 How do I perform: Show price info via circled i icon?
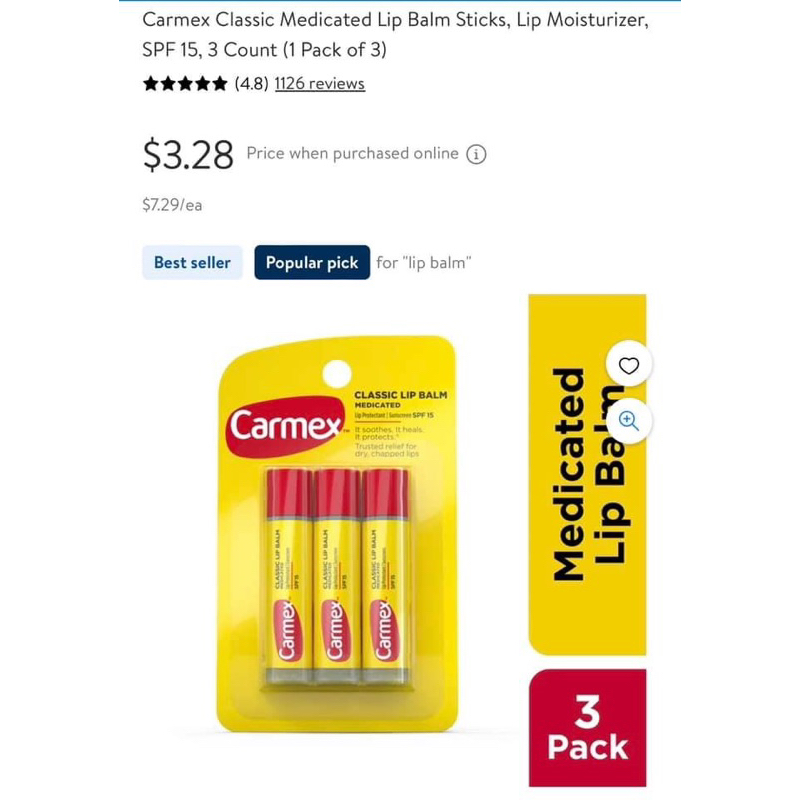pyautogui.click(x=476, y=154)
